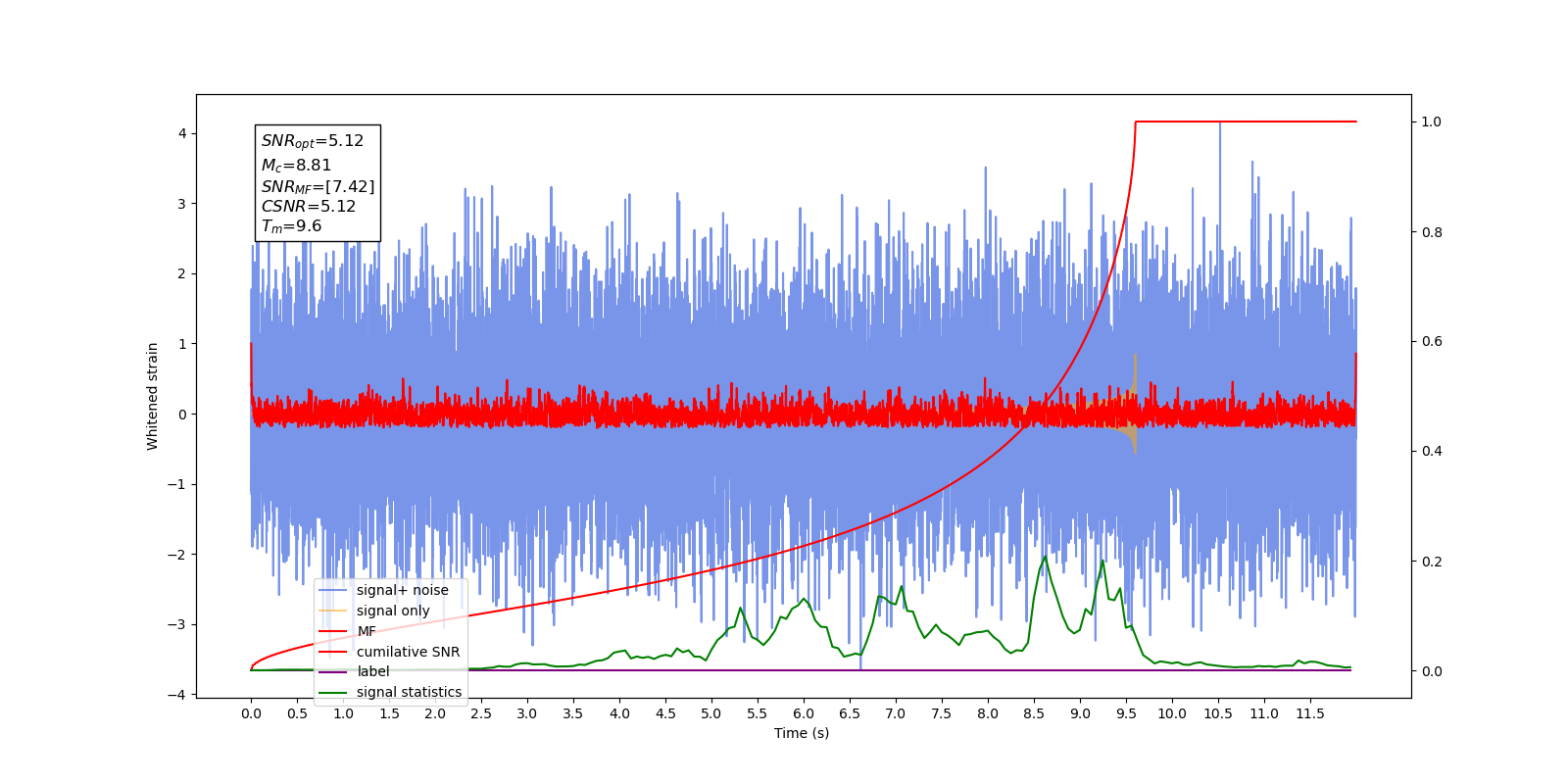Viewport: 1568px width, 784px height.
Task: Click the green line swatch for signal statistics
Action: coord(333,692)
